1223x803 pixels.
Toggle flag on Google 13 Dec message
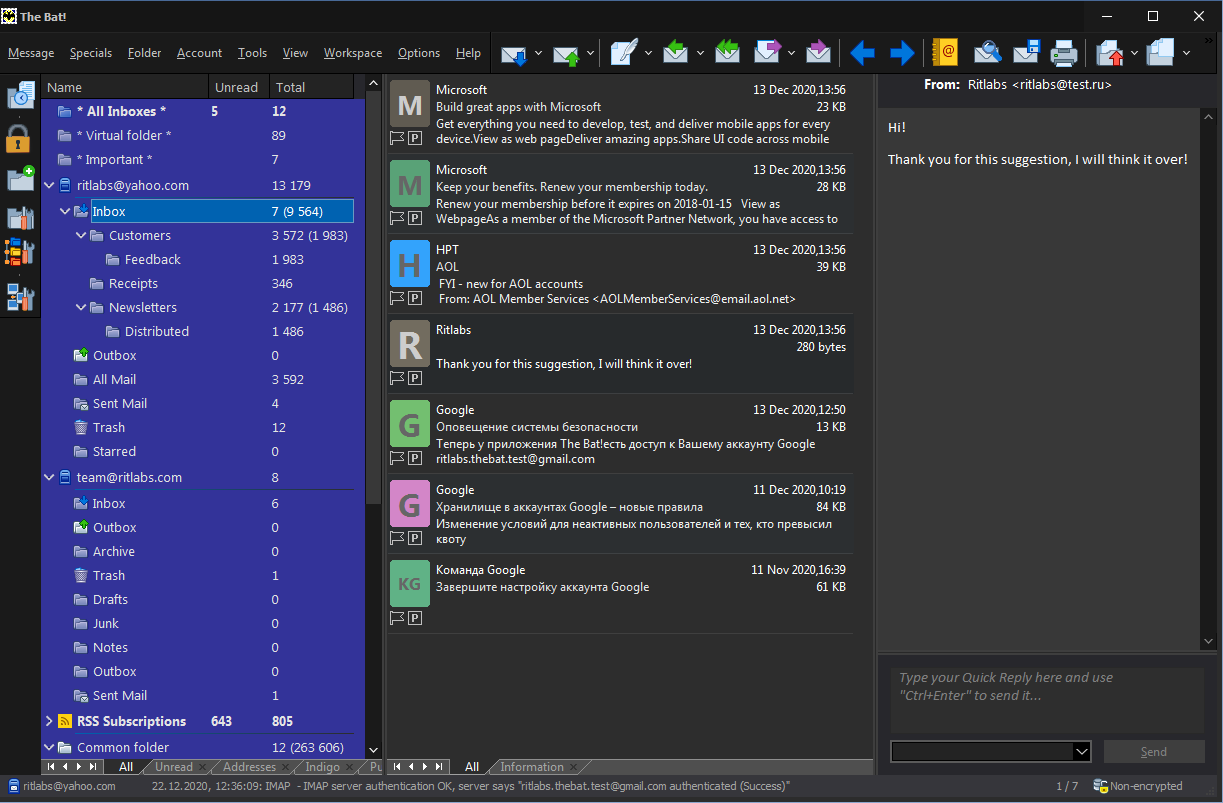397,458
